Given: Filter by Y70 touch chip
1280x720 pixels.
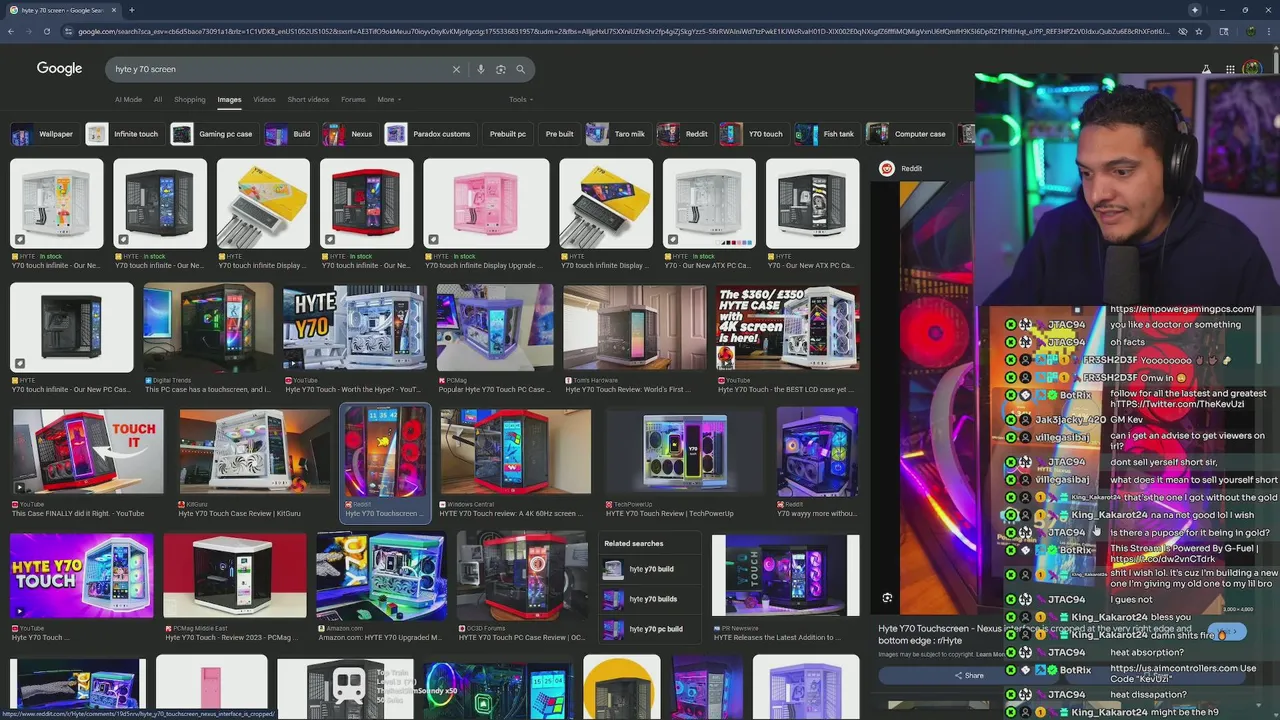Looking at the screenshot, I should (753, 134).
